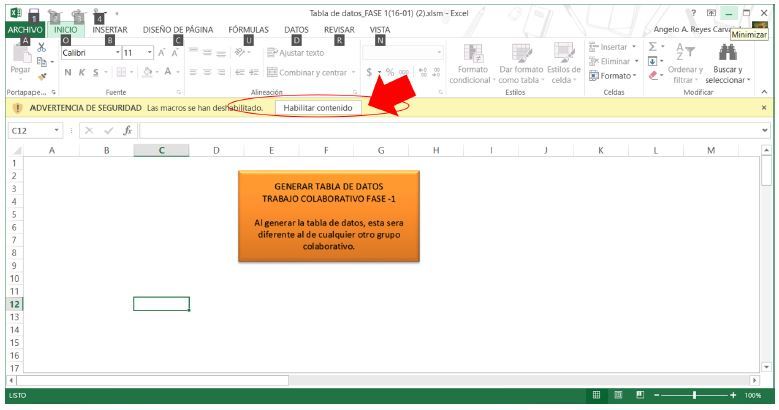Select the column G header

[x=381, y=150]
